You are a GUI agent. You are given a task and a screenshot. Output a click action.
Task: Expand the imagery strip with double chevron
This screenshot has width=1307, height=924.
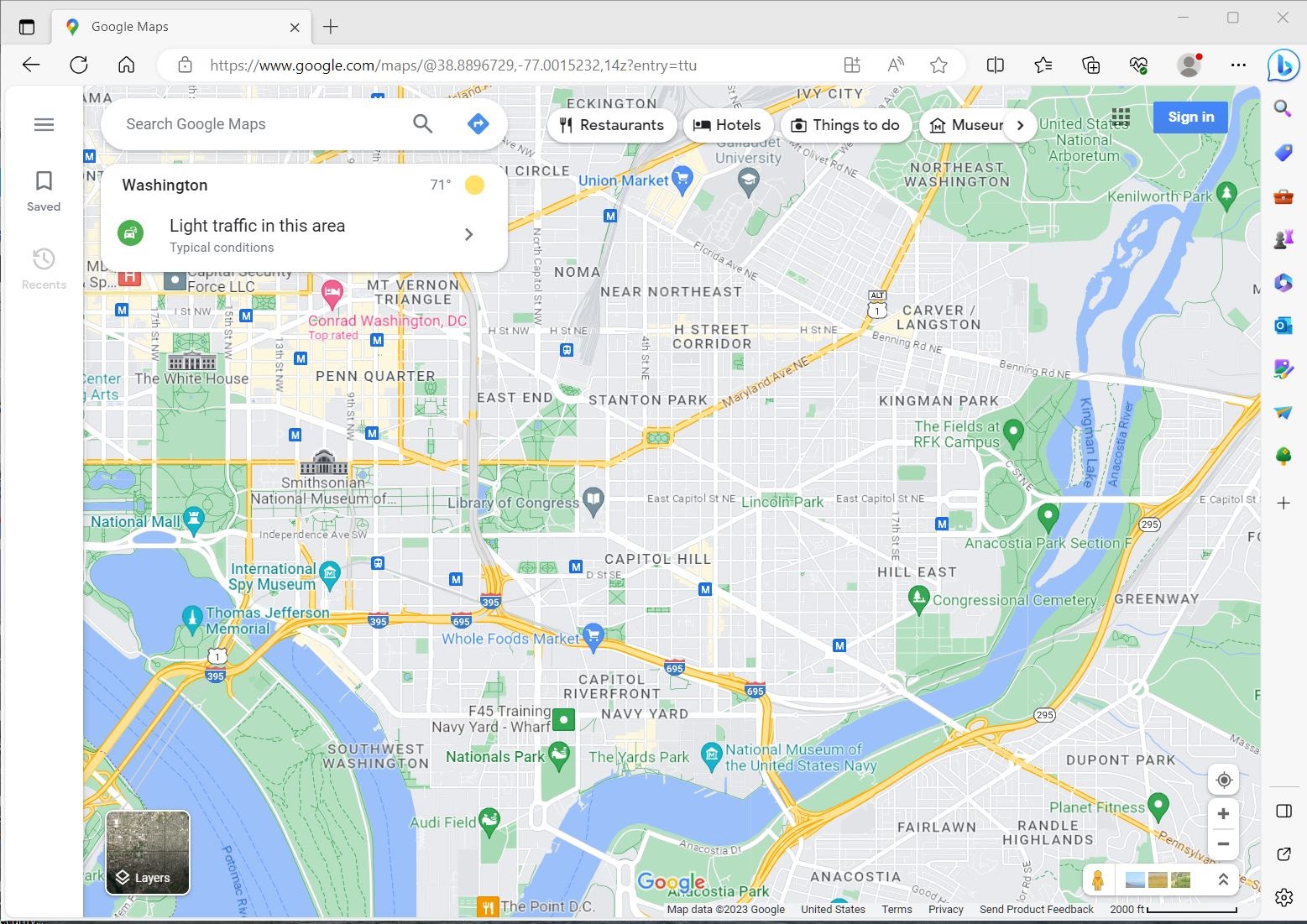(1223, 880)
